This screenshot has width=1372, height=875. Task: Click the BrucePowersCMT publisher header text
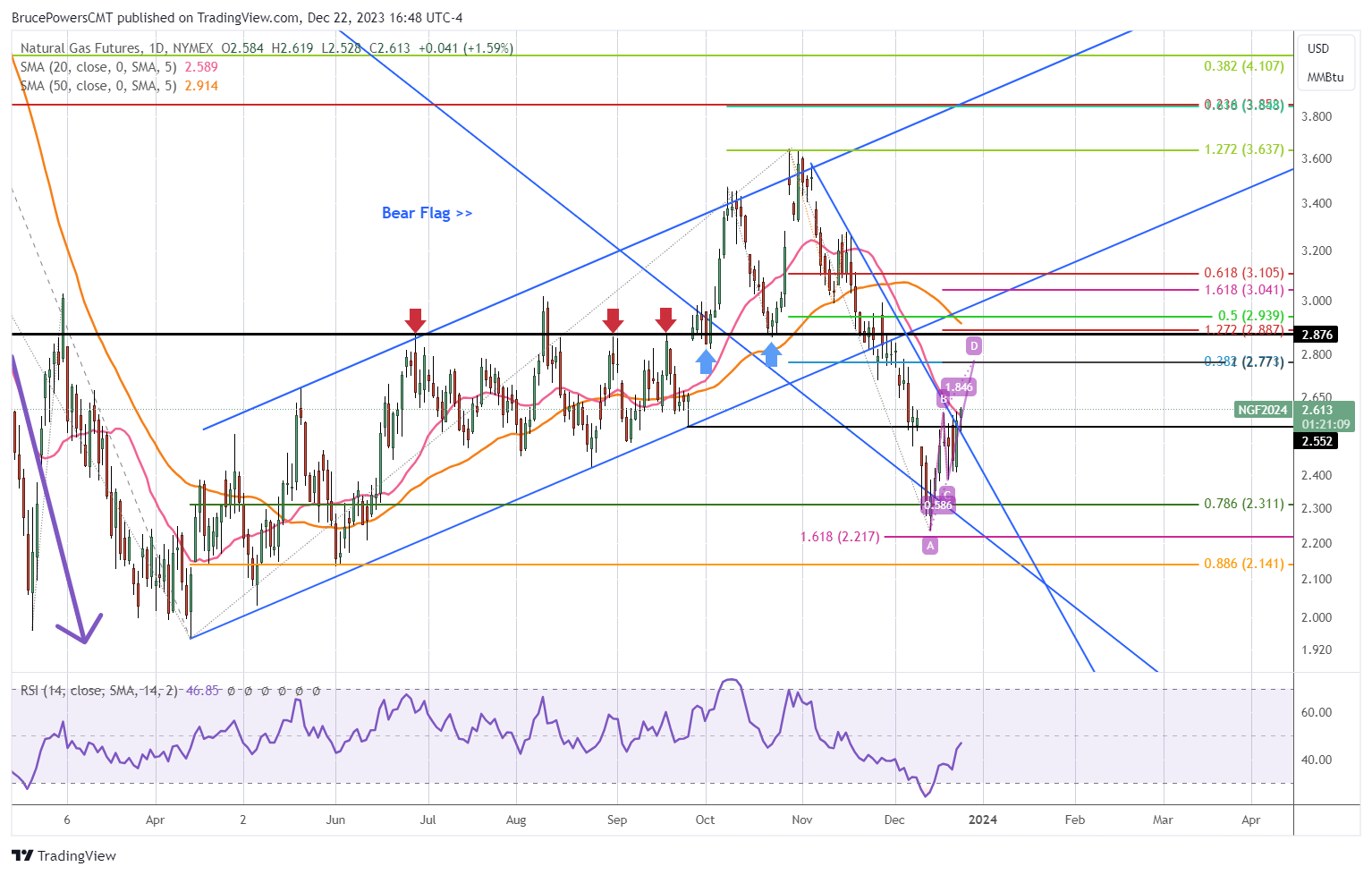(x=237, y=17)
